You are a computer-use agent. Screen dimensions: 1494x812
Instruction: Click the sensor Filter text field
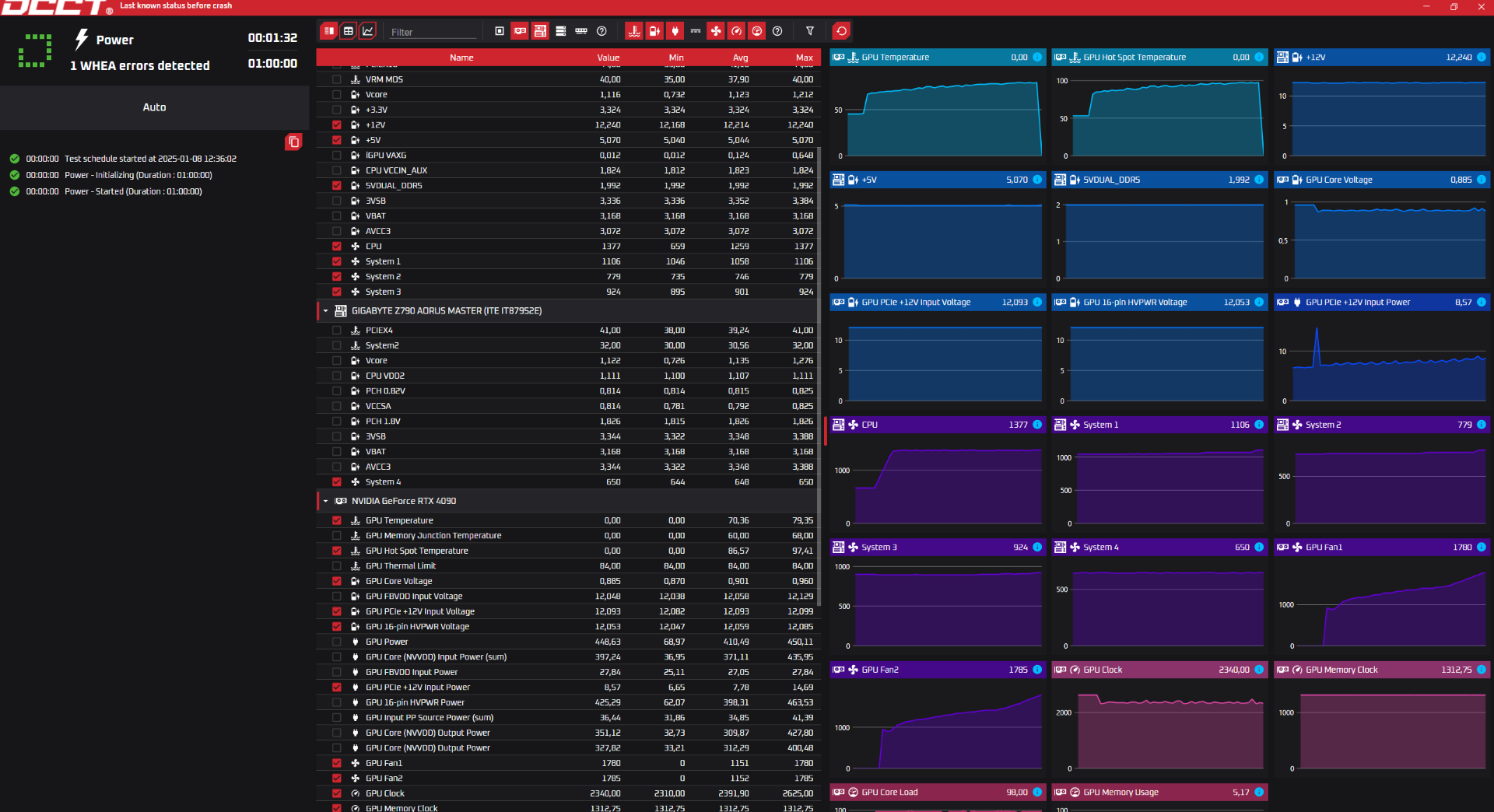click(433, 32)
